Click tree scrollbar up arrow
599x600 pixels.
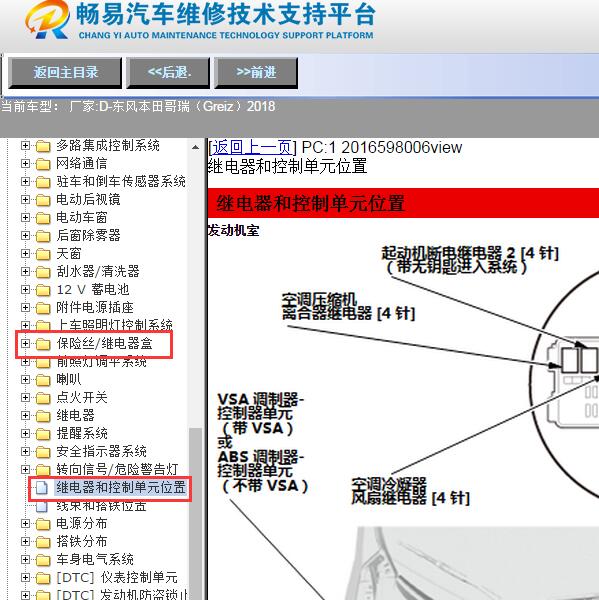(x=195, y=147)
